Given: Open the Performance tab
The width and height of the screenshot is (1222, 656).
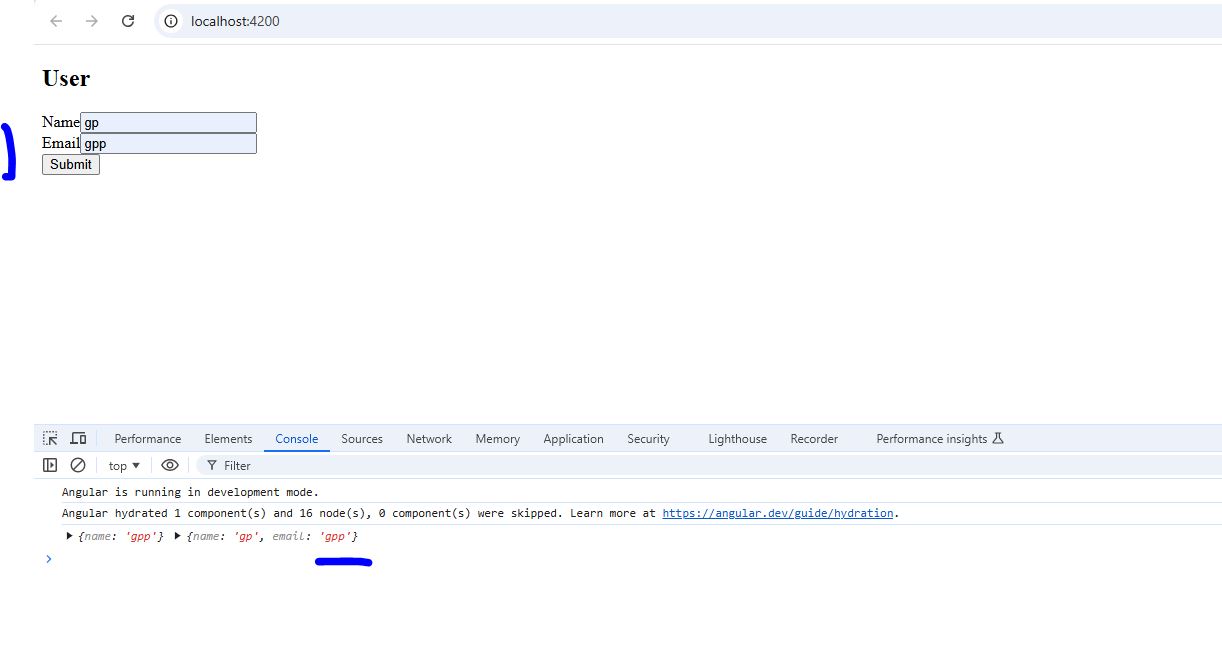Looking at the screenshot, I should pyautogui.click(x=148, y=439).
